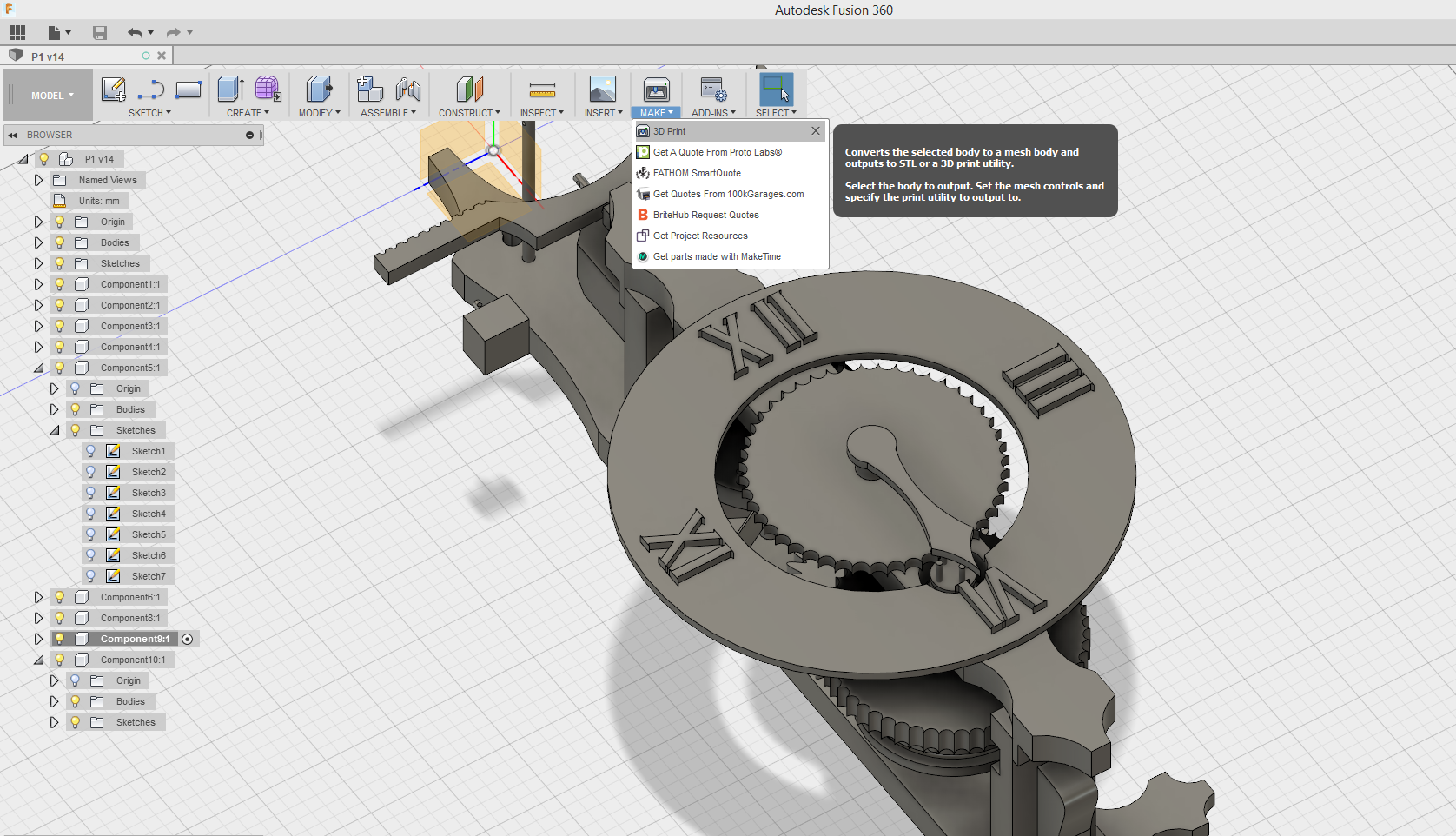Click the Insert decal image icon
Image resolution: width=1456 pixels, height=836 pixels.
tap(603, 89)
